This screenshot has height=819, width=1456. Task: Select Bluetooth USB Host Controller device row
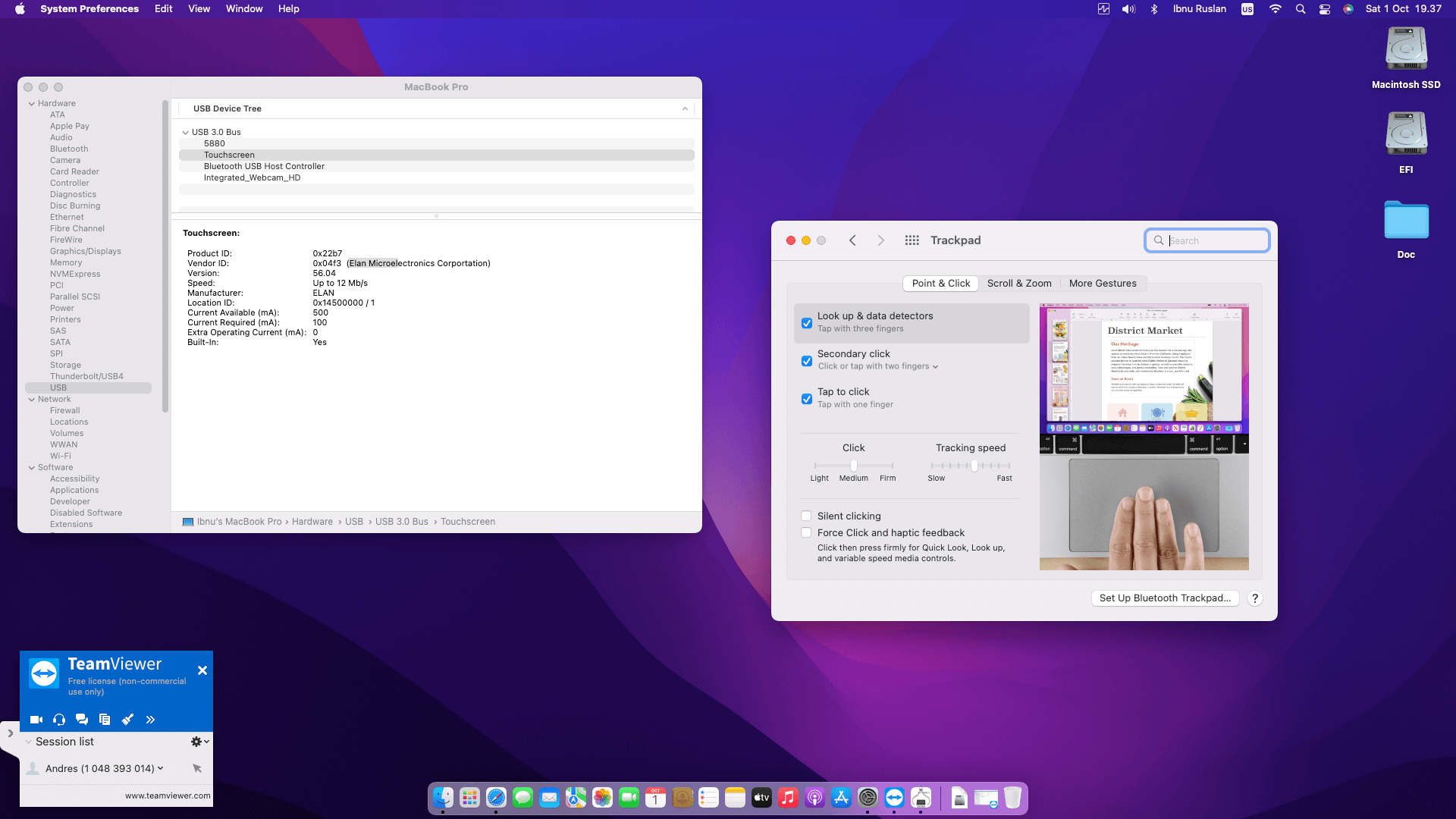[x=437, y=166]
